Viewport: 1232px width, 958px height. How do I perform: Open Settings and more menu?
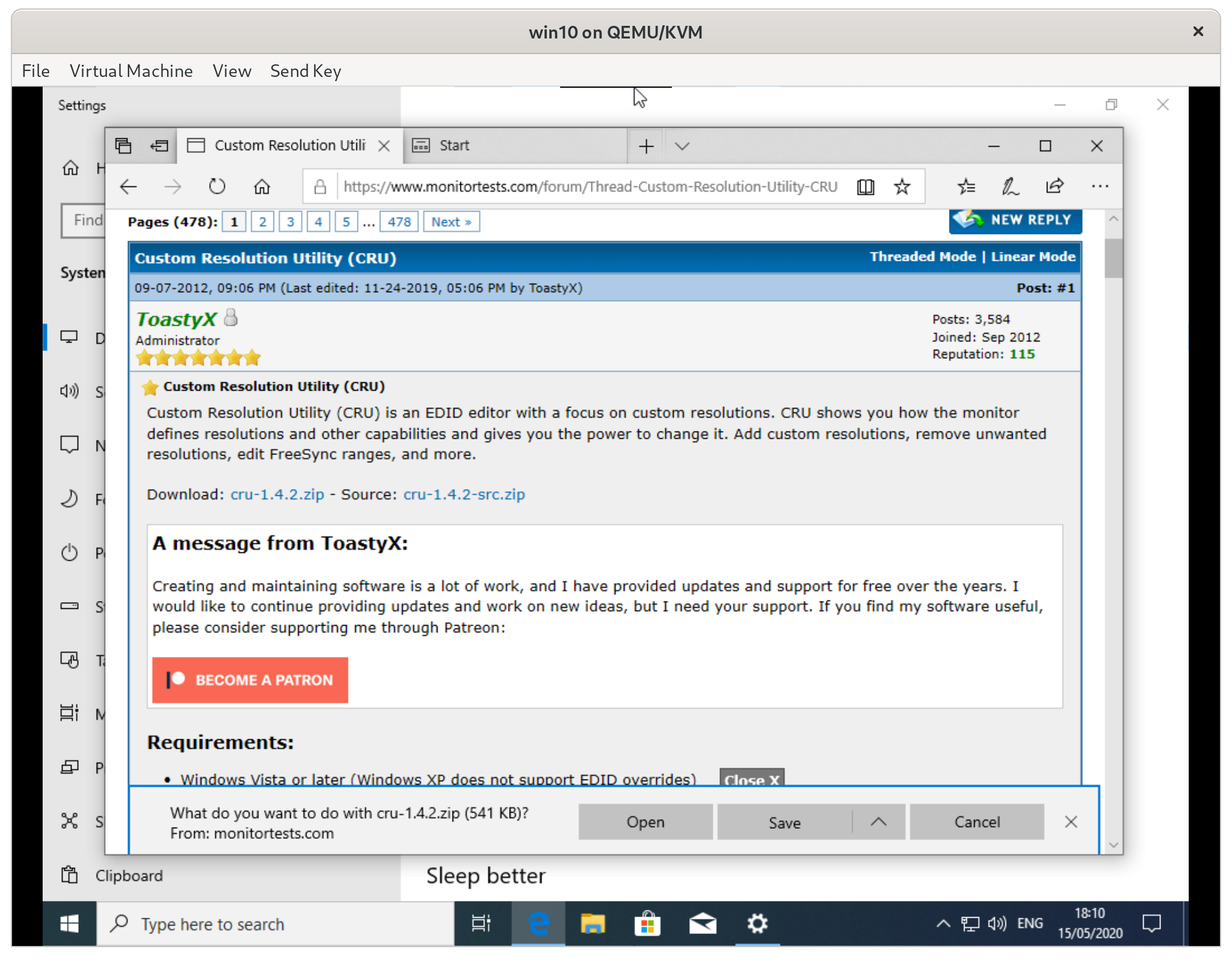pos(1100,186)
